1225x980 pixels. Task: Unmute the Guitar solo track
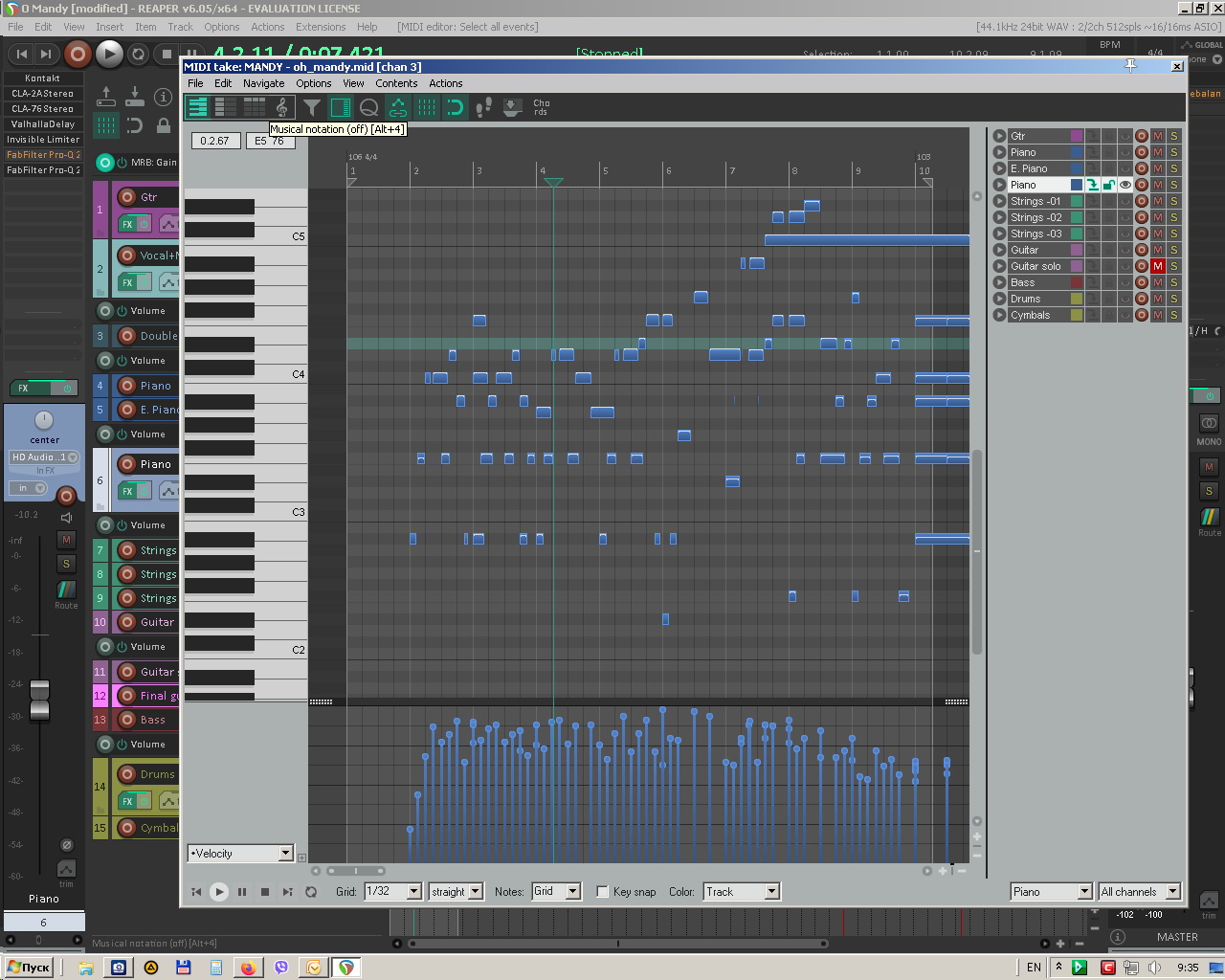click(x=1157, y=266)
